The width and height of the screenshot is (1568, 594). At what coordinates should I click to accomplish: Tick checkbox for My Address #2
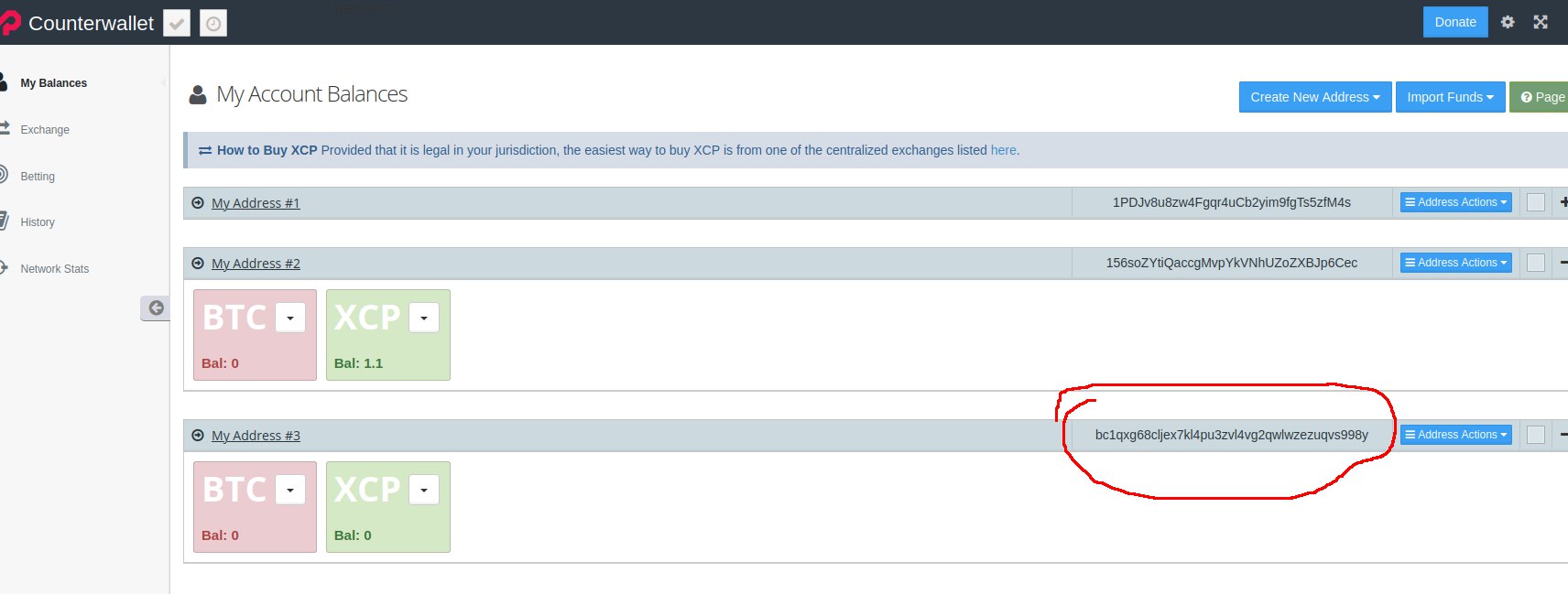pyautogui.click(x=1536, y=263)
